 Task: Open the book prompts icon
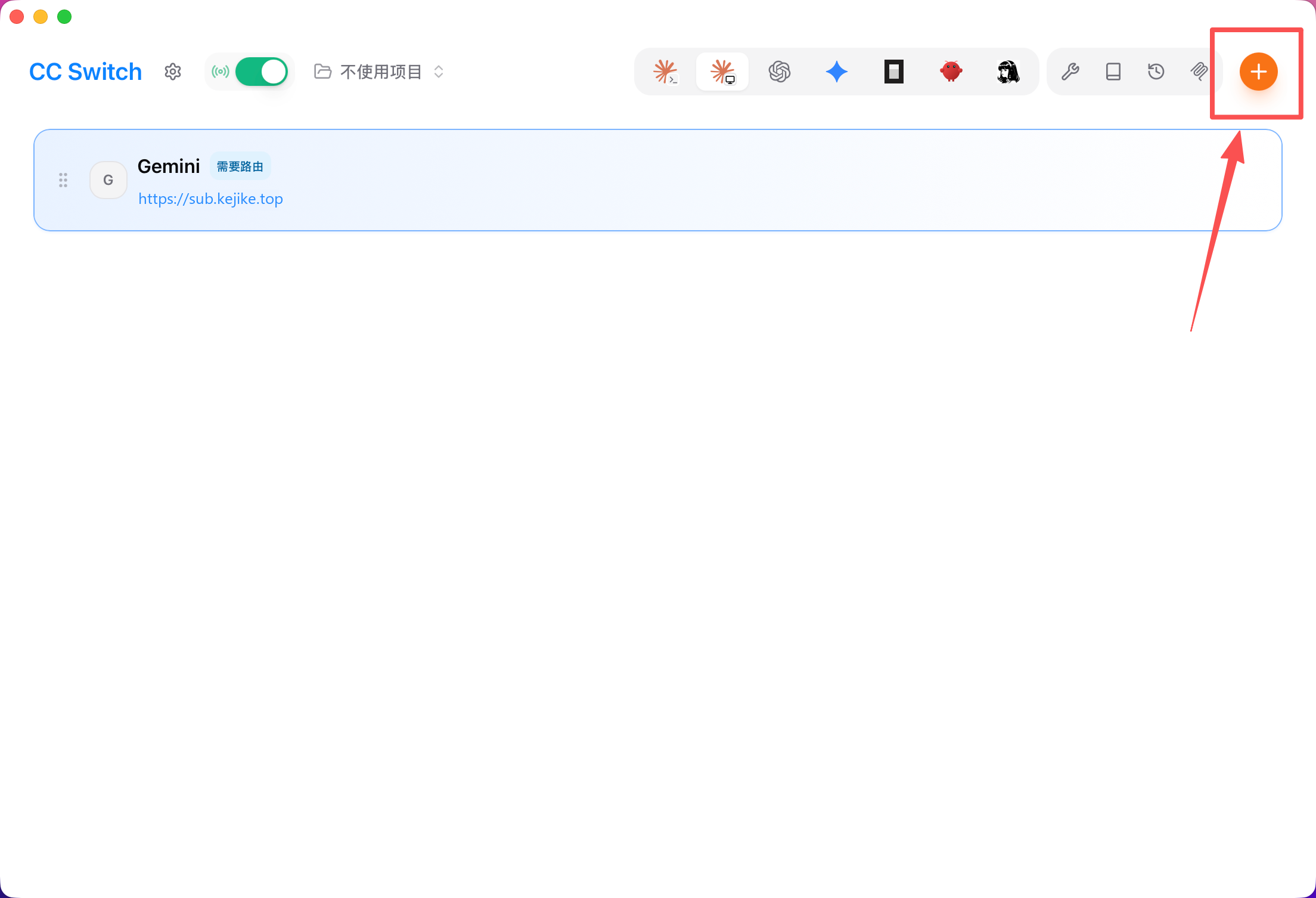click(x=1113, y=72)
